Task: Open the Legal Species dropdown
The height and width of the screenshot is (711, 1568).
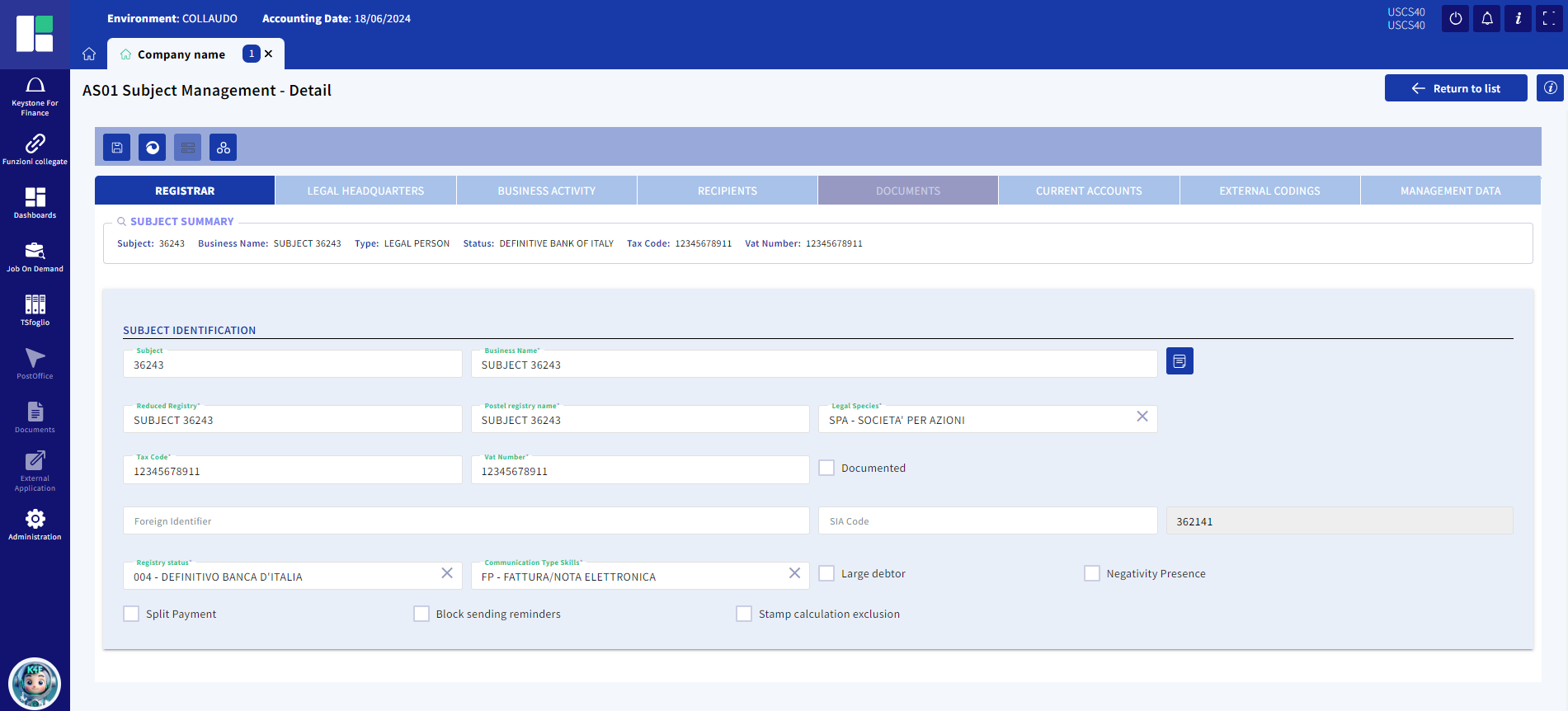Action: point(973,420)
